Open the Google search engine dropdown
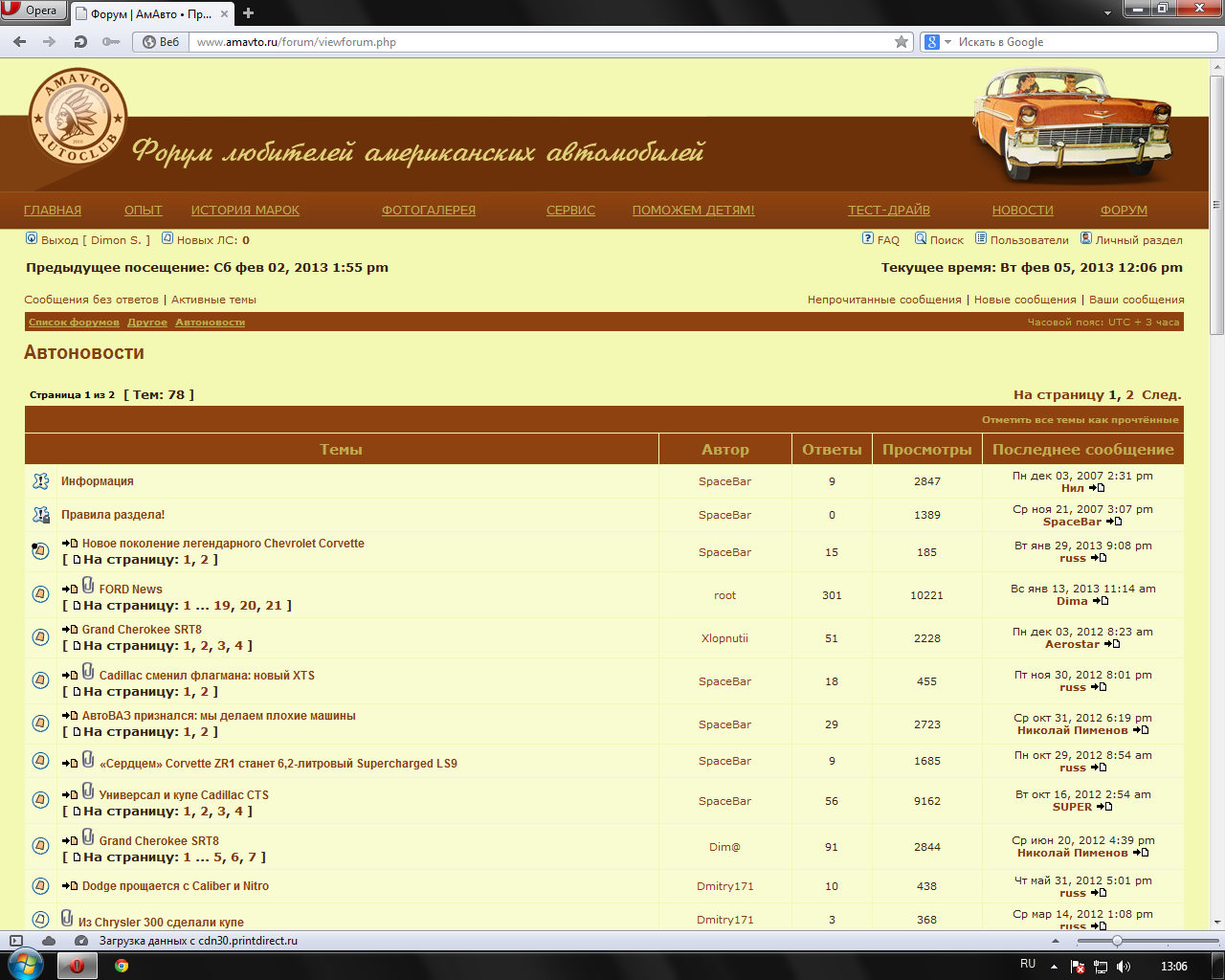Screen dimensions: 1225x980 [x=937, y=42]
